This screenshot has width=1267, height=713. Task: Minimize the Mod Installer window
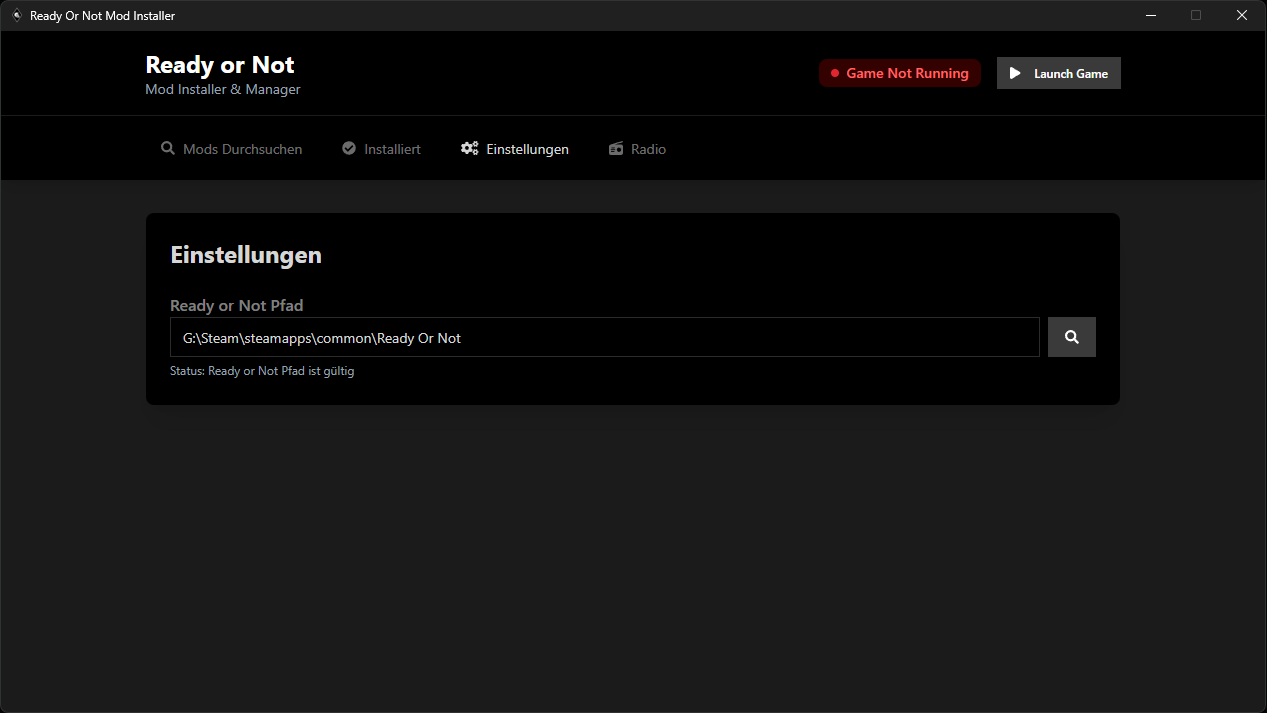click(1151, 15)
